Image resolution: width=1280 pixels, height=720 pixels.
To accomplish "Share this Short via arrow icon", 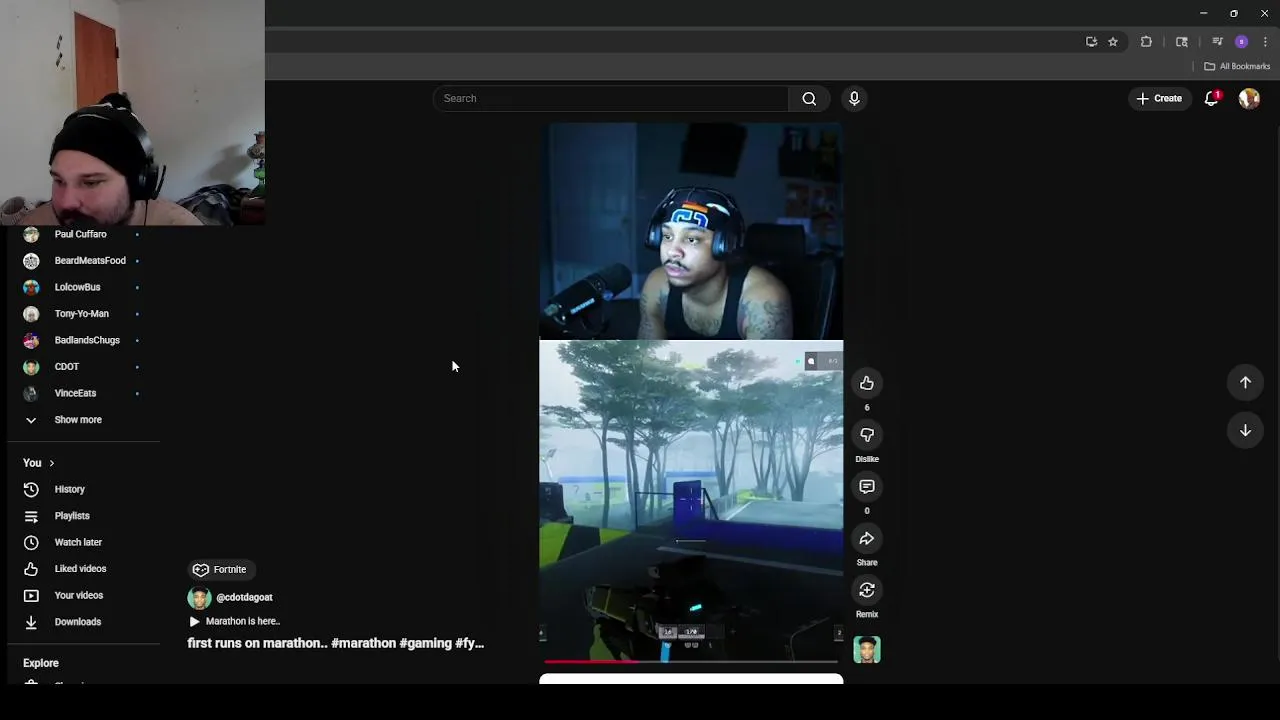I will [x=867, y=539].
